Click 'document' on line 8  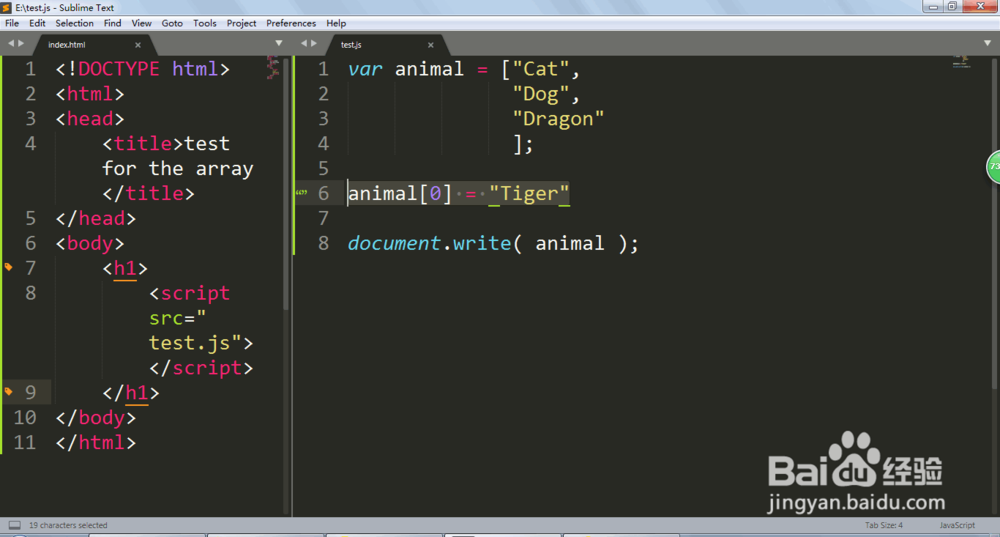(x=394, y=243)
